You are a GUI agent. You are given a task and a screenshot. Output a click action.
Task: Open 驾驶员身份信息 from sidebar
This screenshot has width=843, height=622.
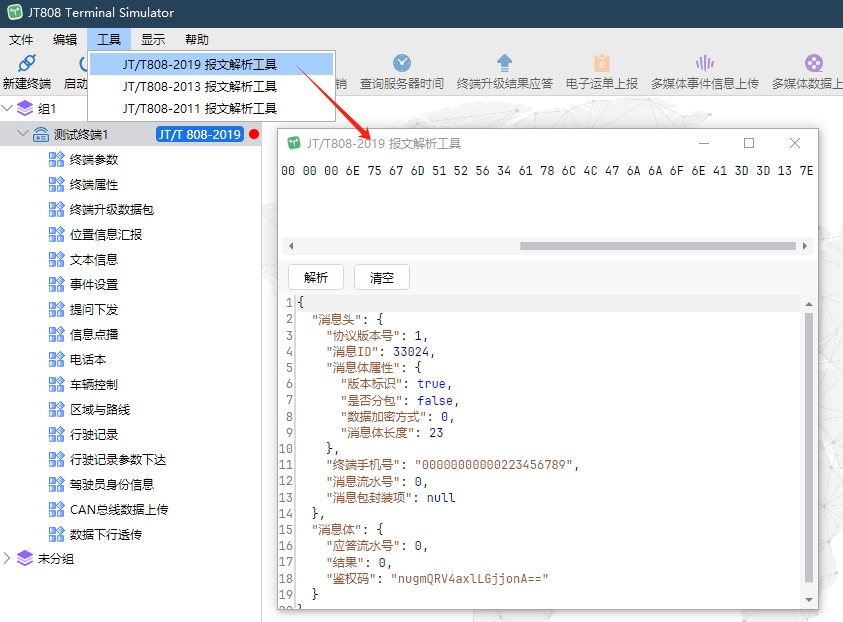pos(104,484)
